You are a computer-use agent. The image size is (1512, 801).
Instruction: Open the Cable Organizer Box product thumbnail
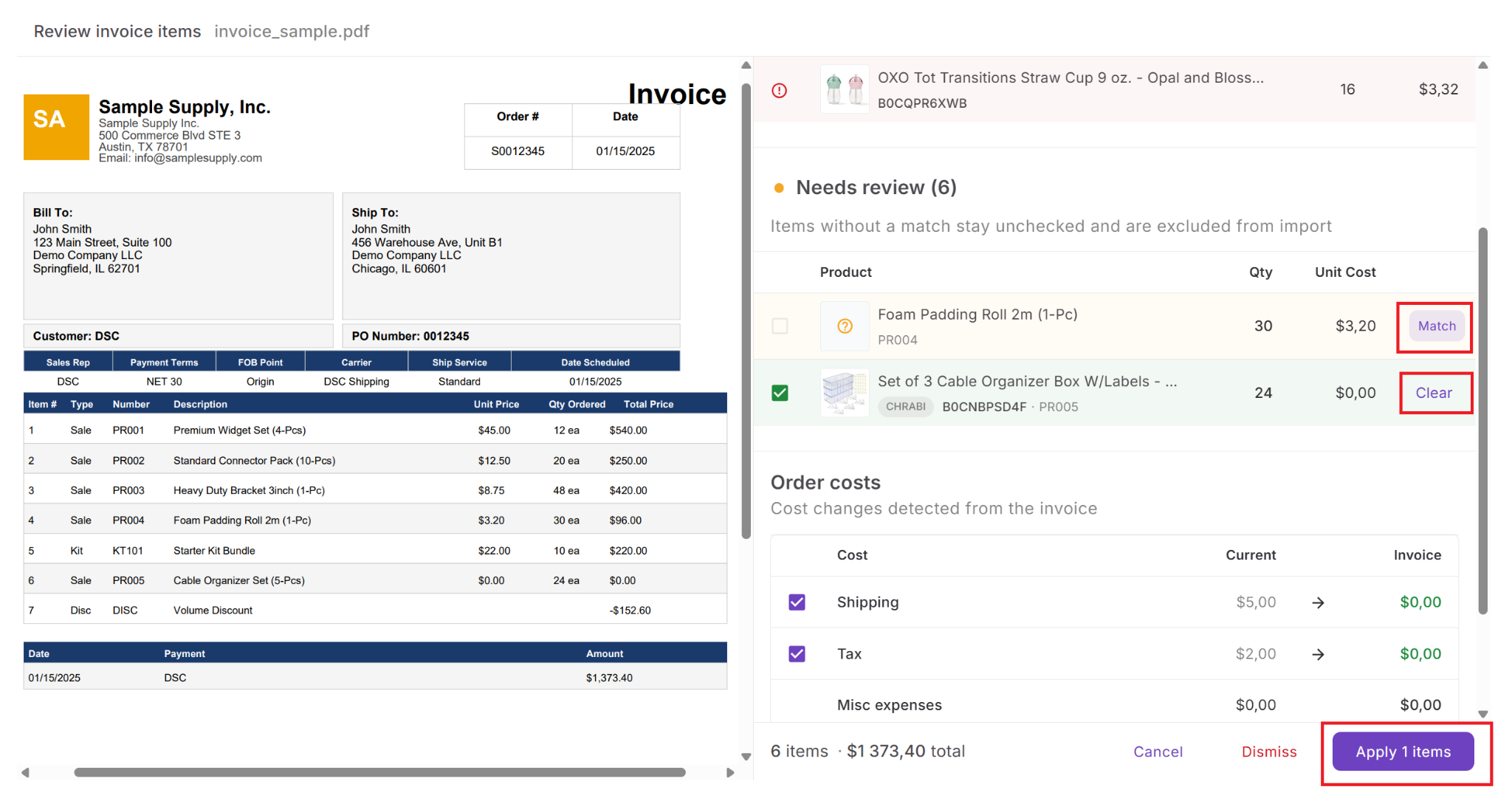pos(845,393)
